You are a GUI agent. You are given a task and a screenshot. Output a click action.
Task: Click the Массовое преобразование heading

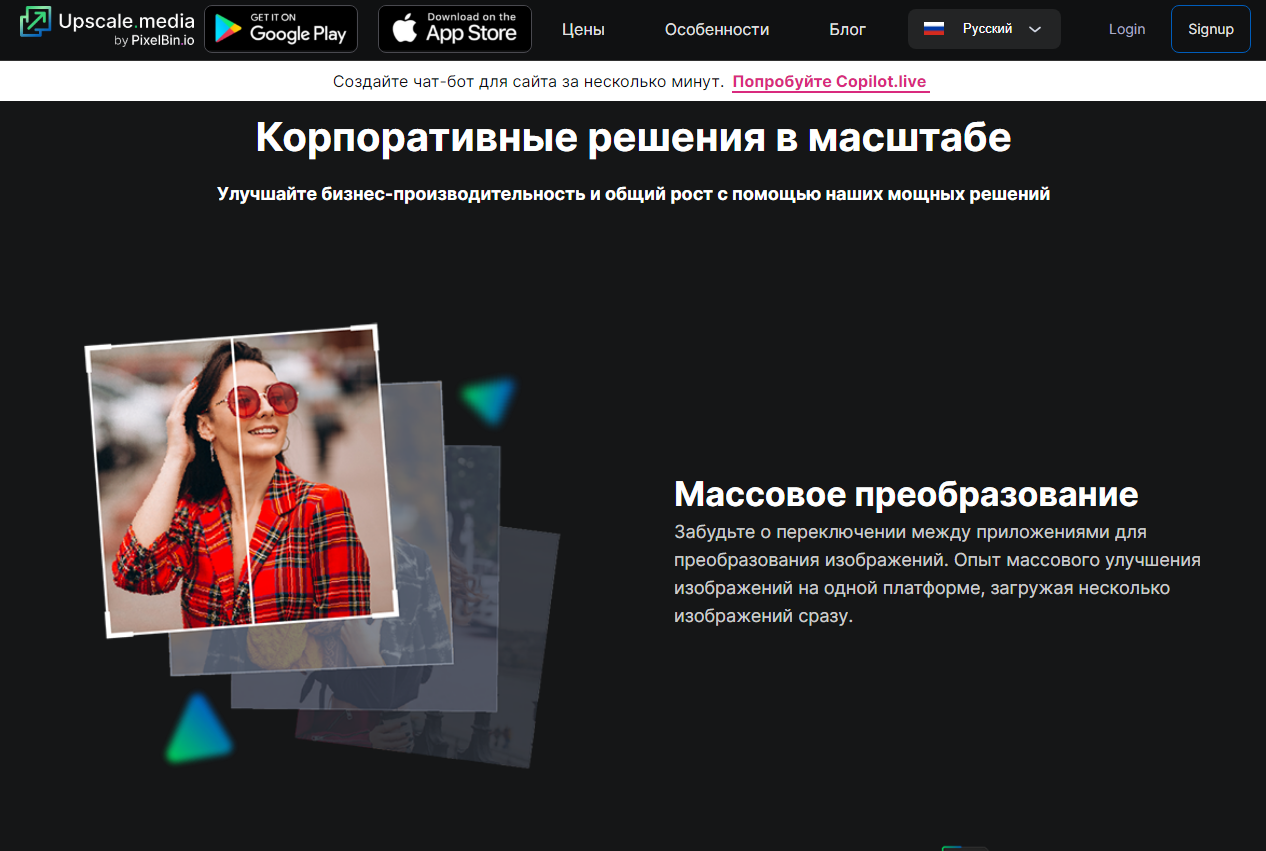coord(906,493)
